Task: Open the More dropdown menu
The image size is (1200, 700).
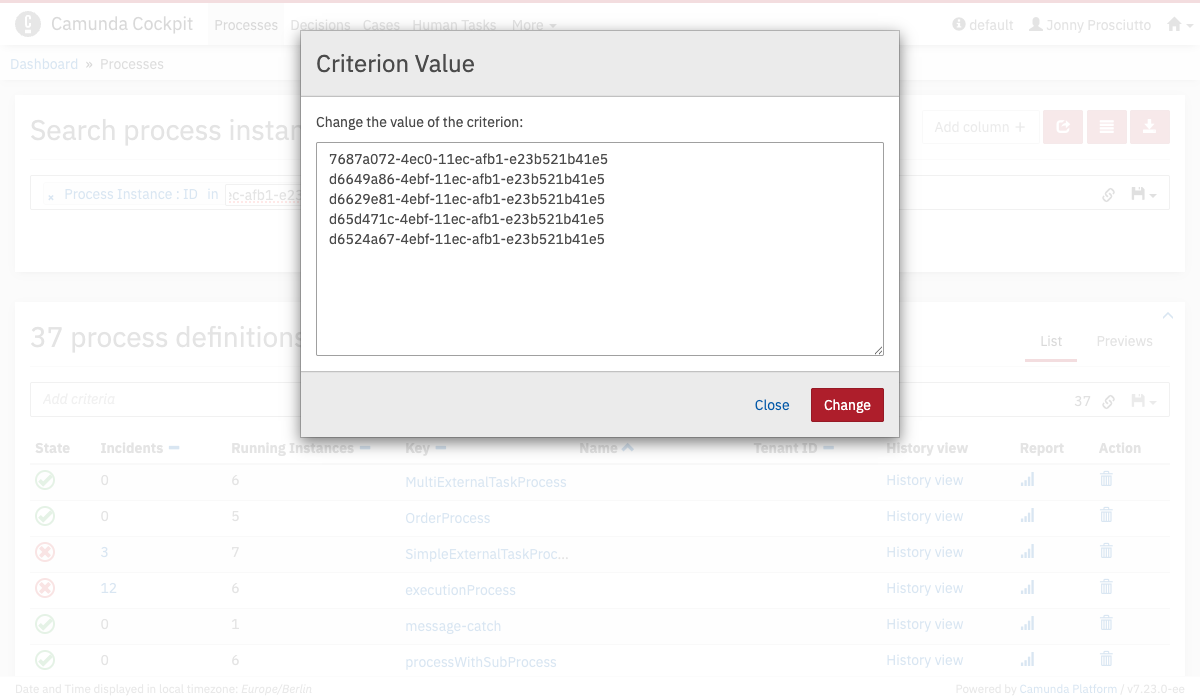Action: click(x=534, y=25)
